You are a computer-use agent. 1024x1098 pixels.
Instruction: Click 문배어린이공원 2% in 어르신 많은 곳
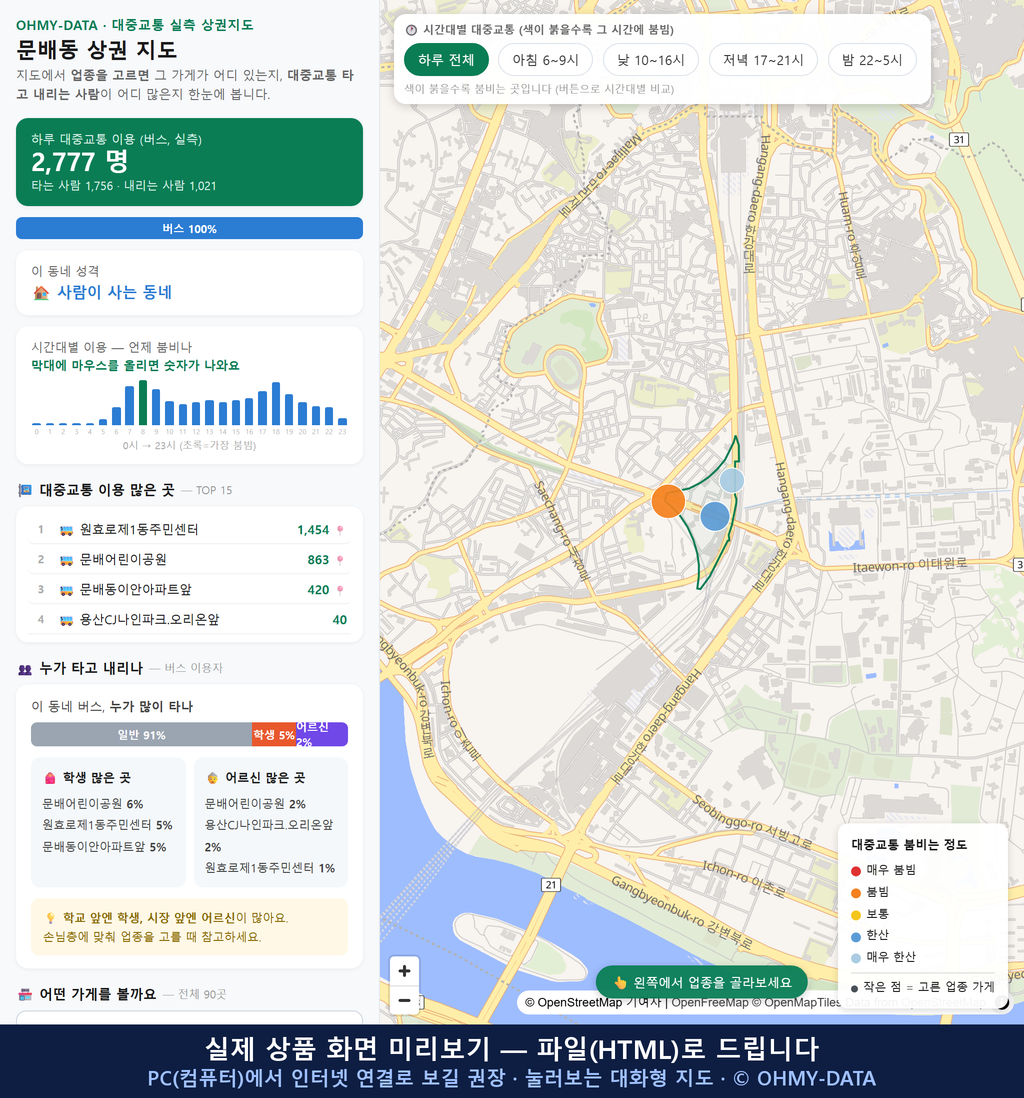tap(255, 804)
